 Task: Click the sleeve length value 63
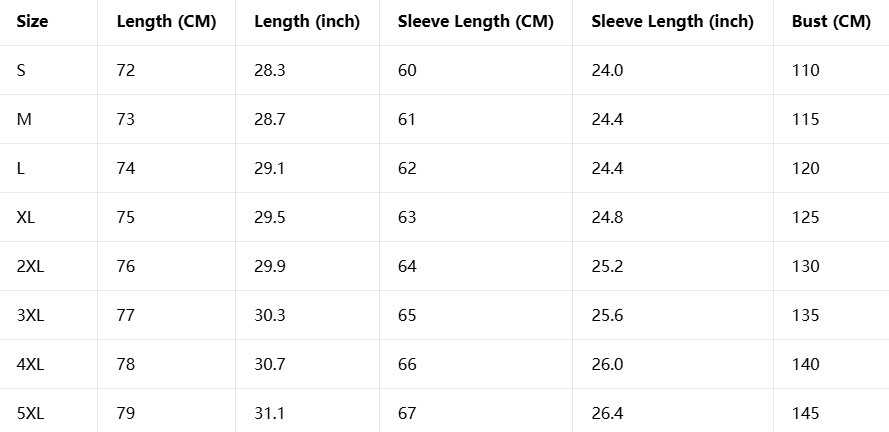tap(407, 217)
